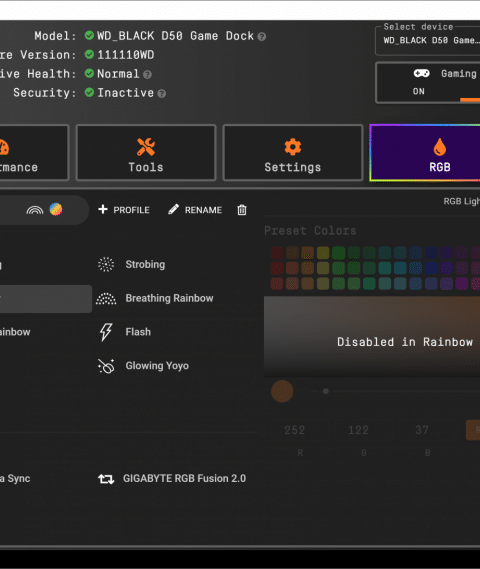Open the Performance tab
480x569 pixels.
(34, 152)
